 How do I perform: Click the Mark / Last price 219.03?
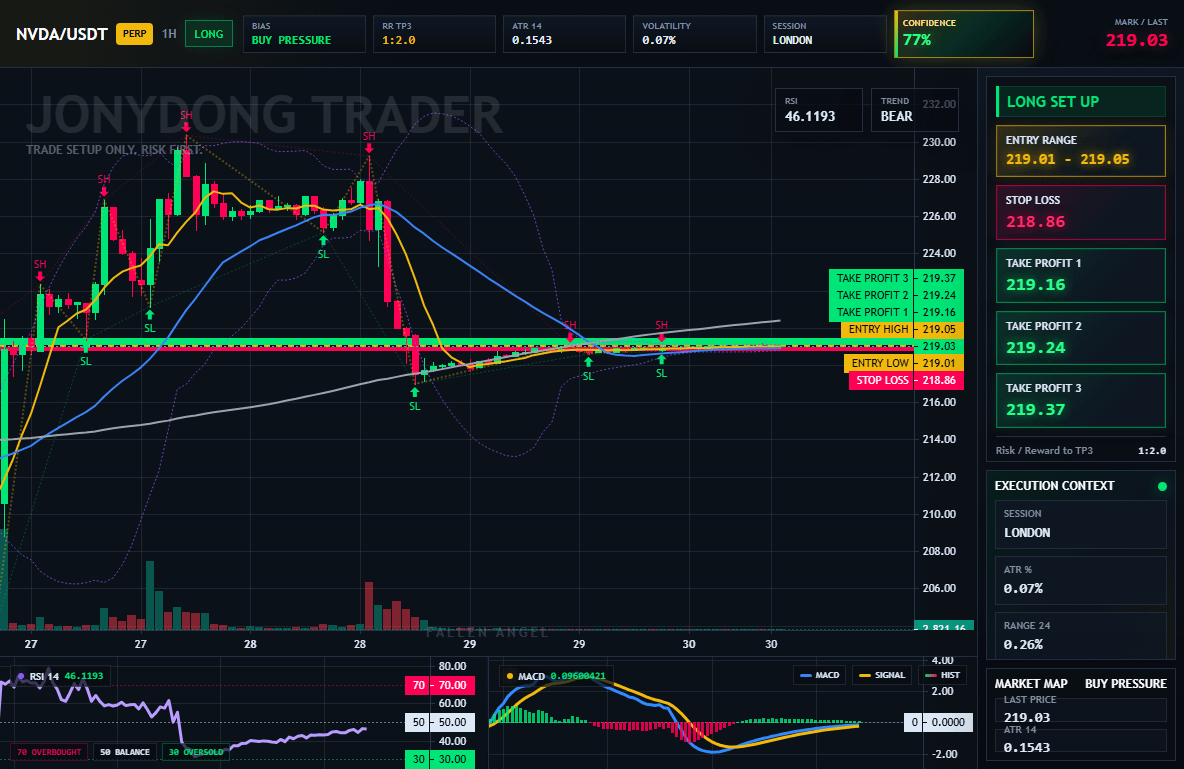(1136, 40)
